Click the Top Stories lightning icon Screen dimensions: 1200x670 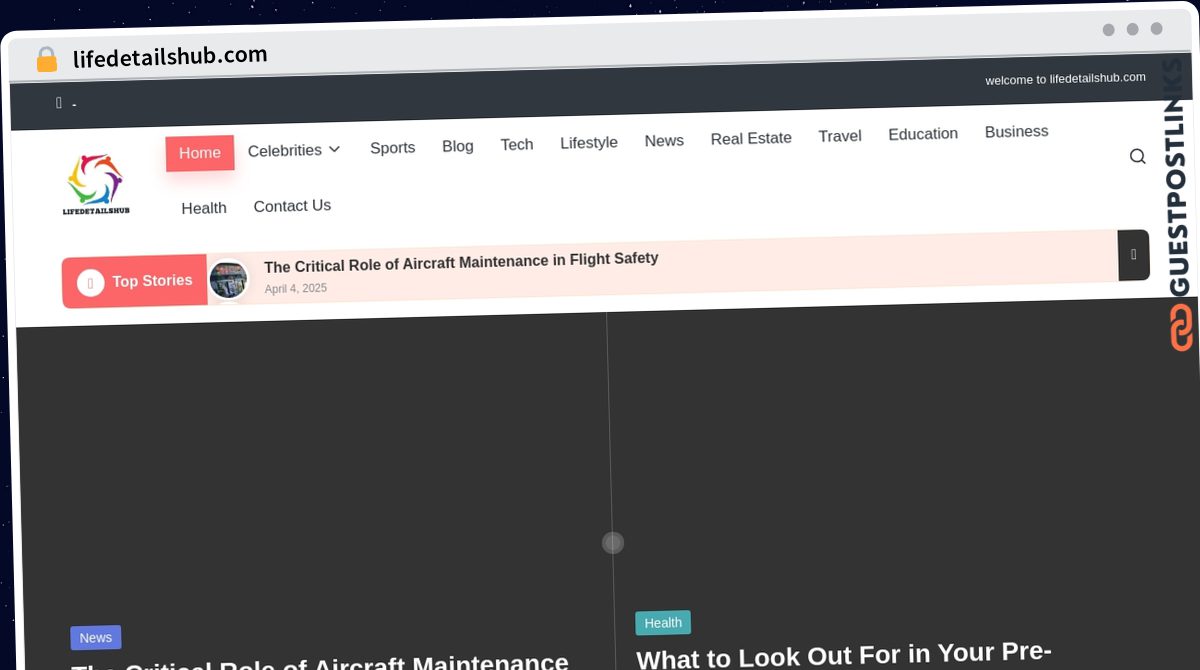pyautogui.click(x=91, y=283)
